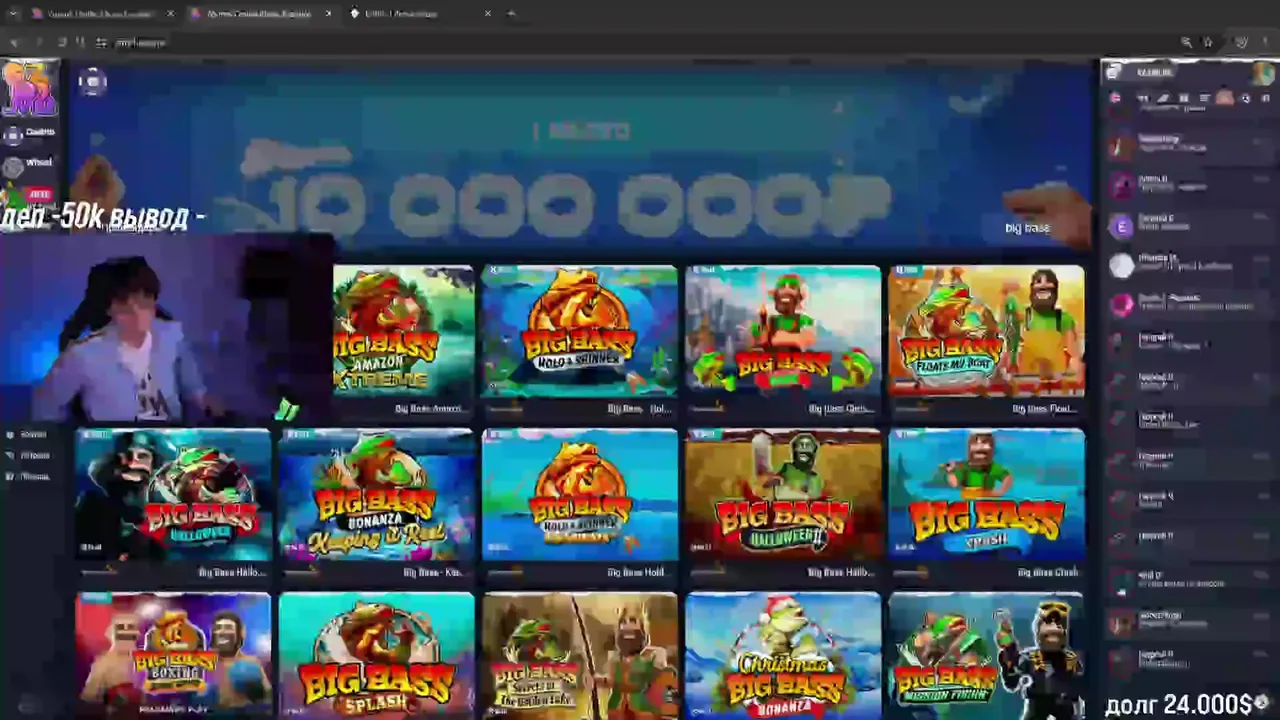
Task: Click the round menu icon above banner
Action: 92,82
